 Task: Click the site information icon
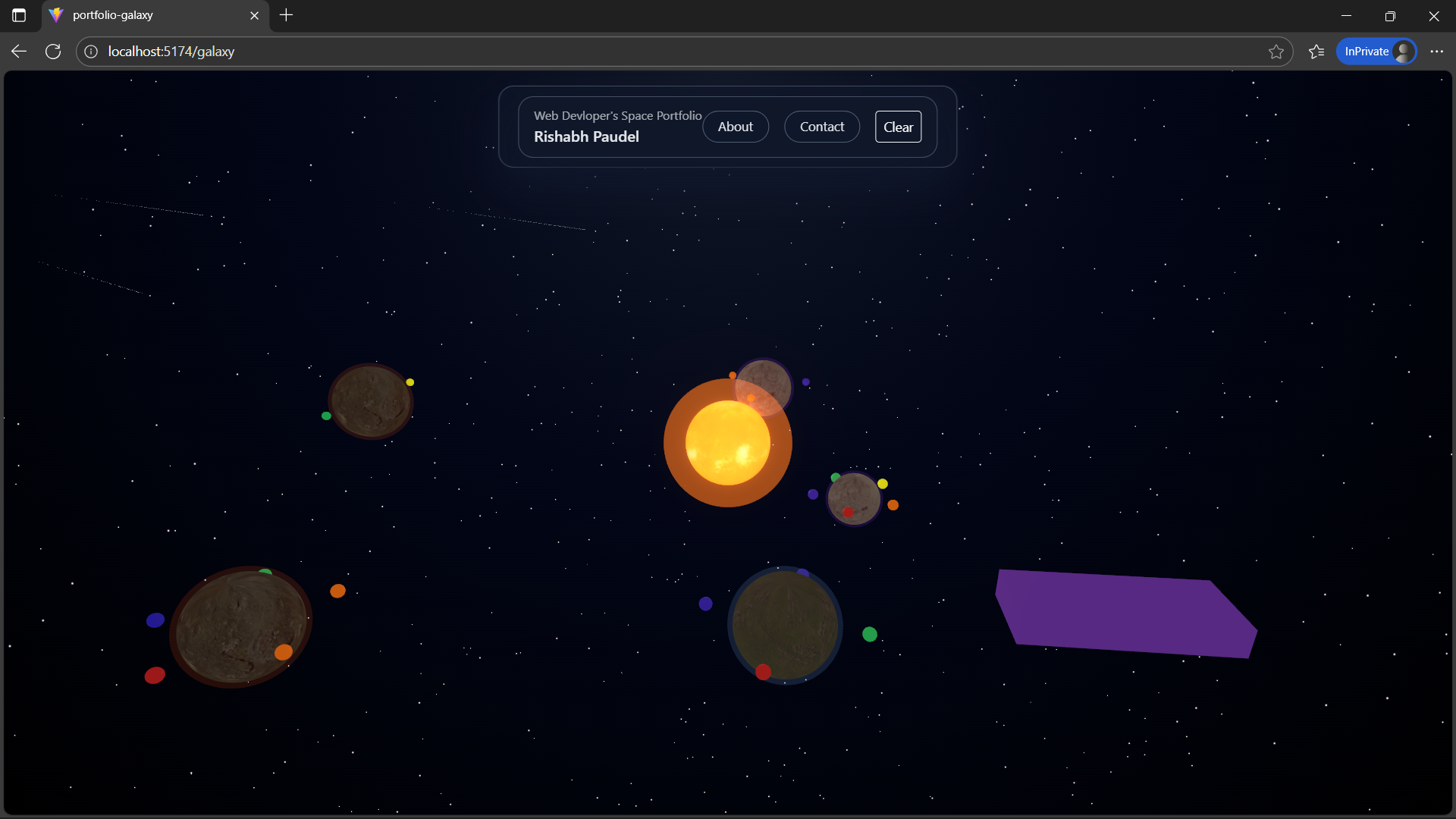[91, 52]
